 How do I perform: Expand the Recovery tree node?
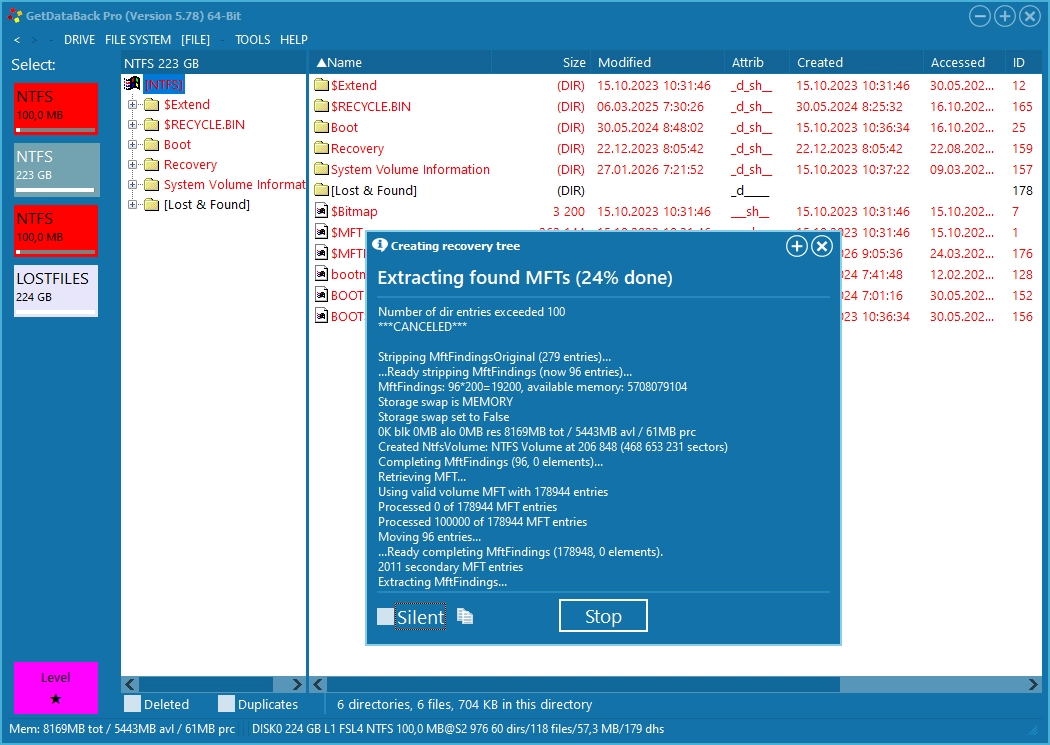tap(133, 165)
